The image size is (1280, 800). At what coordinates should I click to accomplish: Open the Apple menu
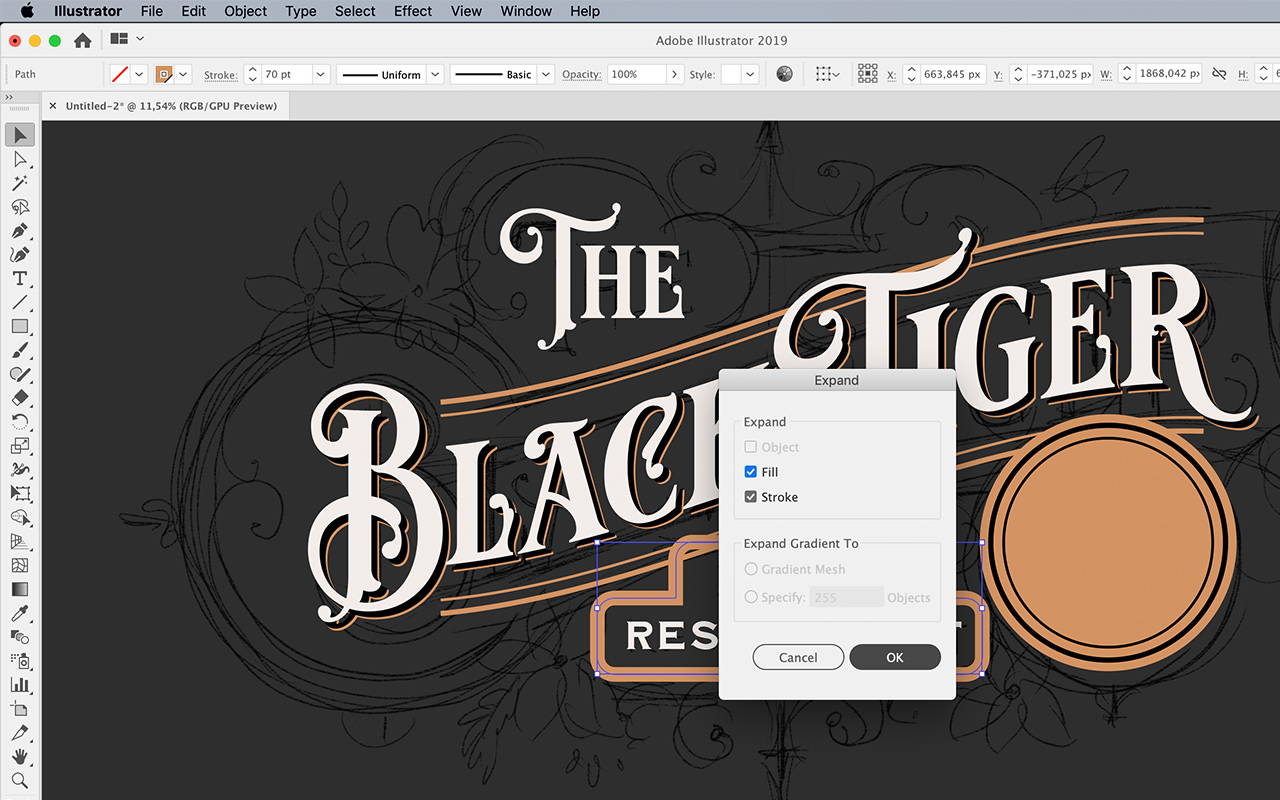tap(27, 11)
